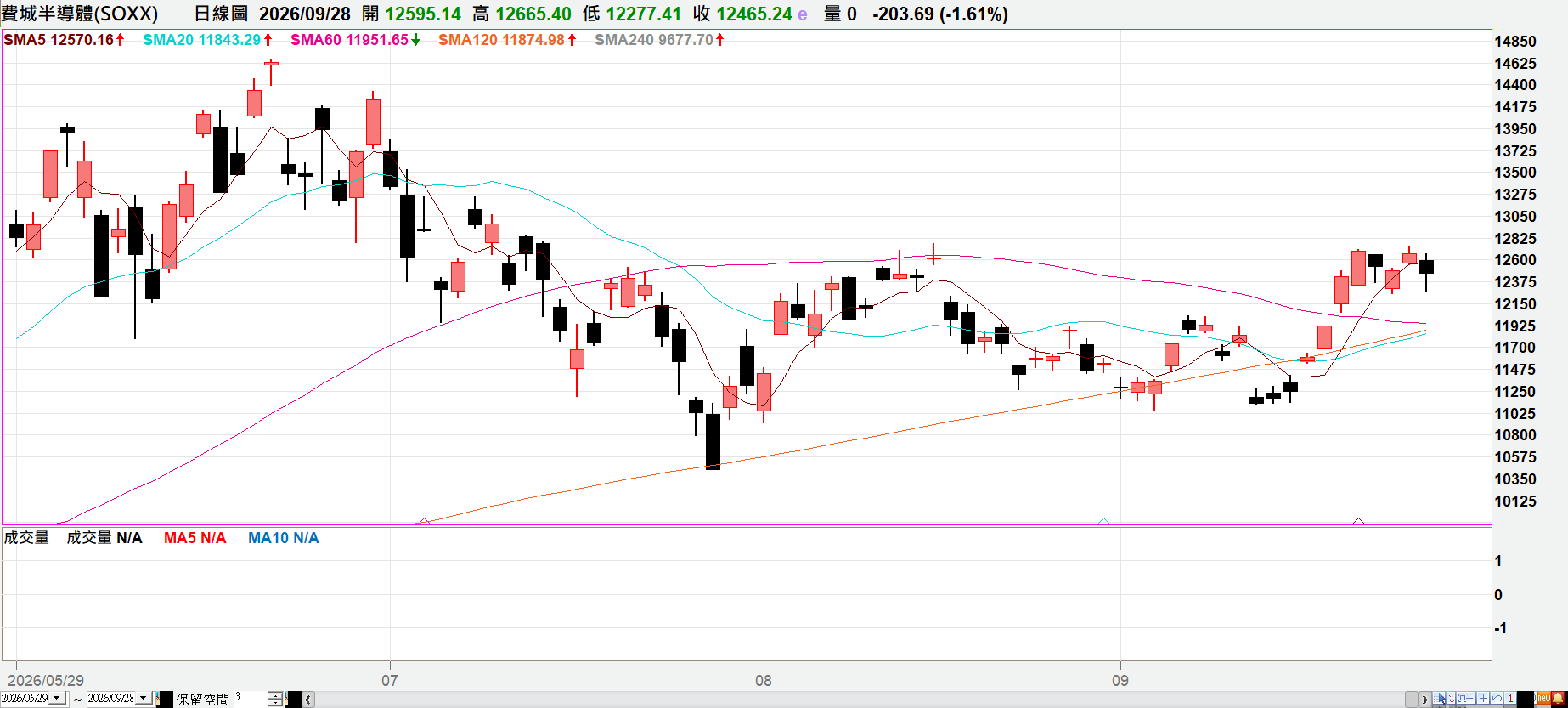Click the 08 month label on time axis
1568x708 pixels.
click(764, 680)
